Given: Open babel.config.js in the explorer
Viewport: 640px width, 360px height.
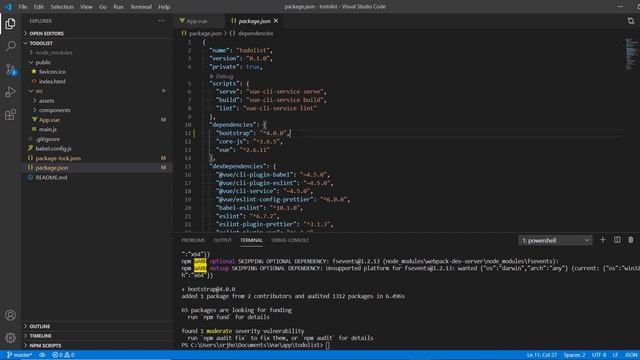Looking at the screenshot, I should [x=97, y=149].
